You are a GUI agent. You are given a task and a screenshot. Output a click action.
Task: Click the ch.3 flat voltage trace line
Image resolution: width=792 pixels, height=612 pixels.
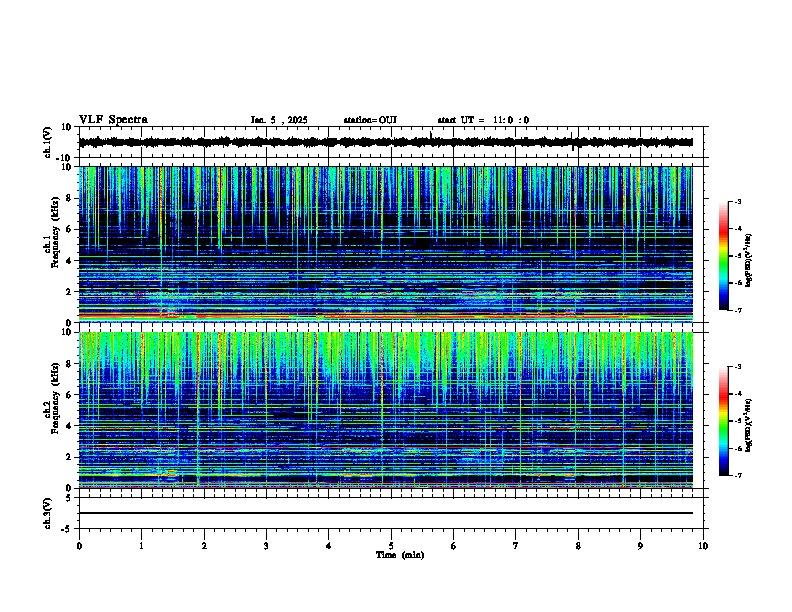(x=385, y=513)
